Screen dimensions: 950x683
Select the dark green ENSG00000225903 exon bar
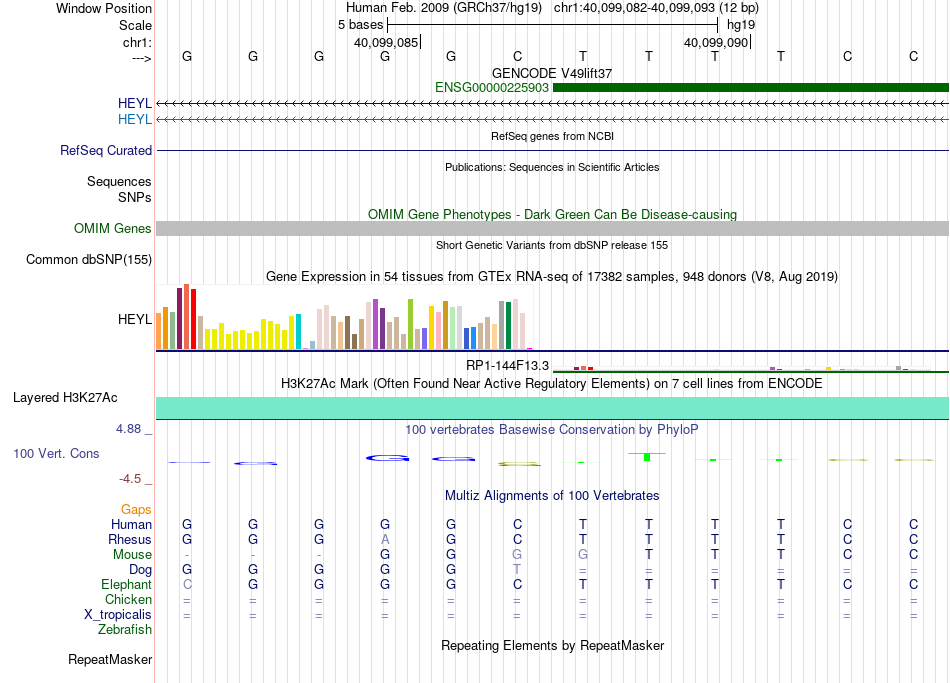tap(751, 87)
